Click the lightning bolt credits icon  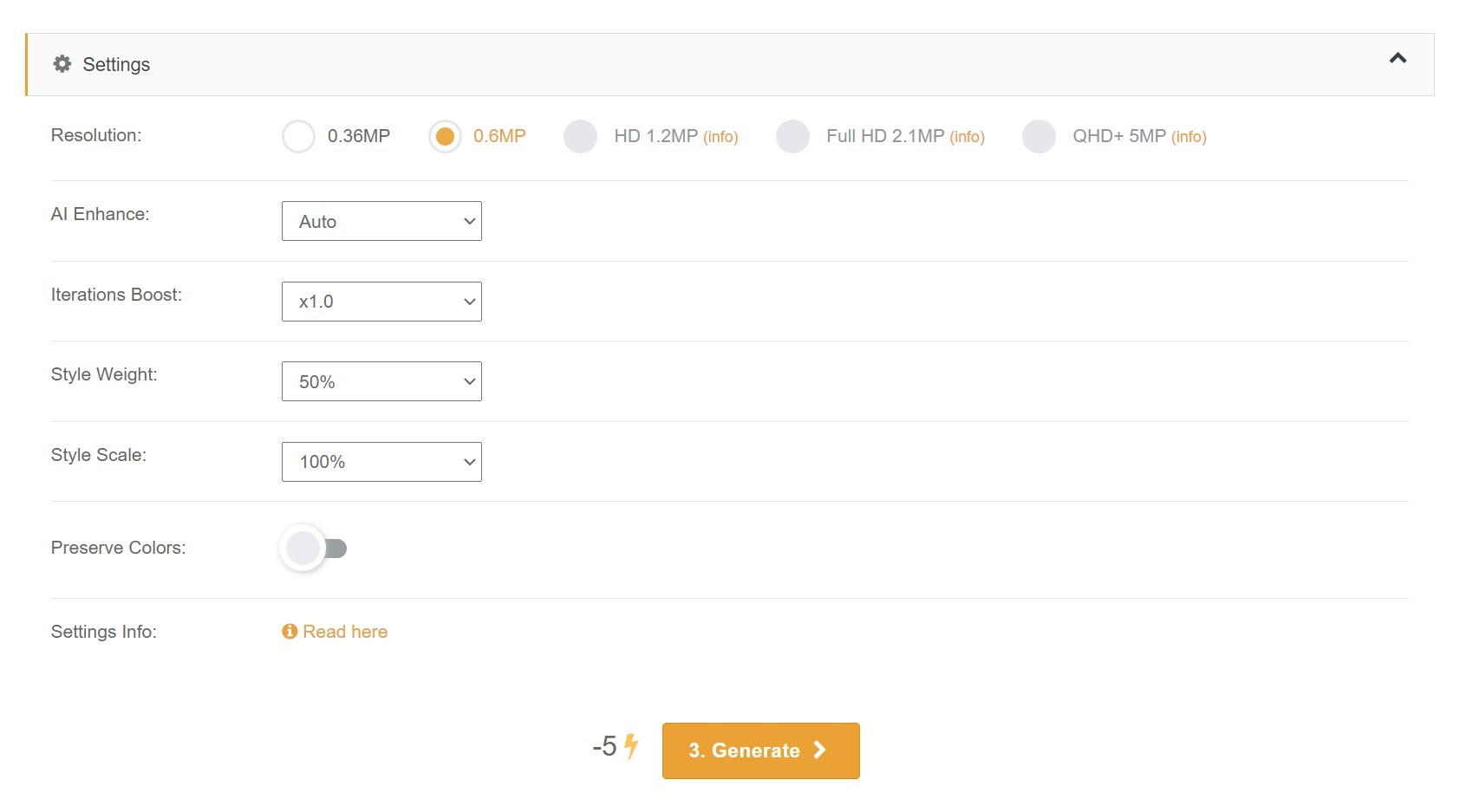[631, 746]
